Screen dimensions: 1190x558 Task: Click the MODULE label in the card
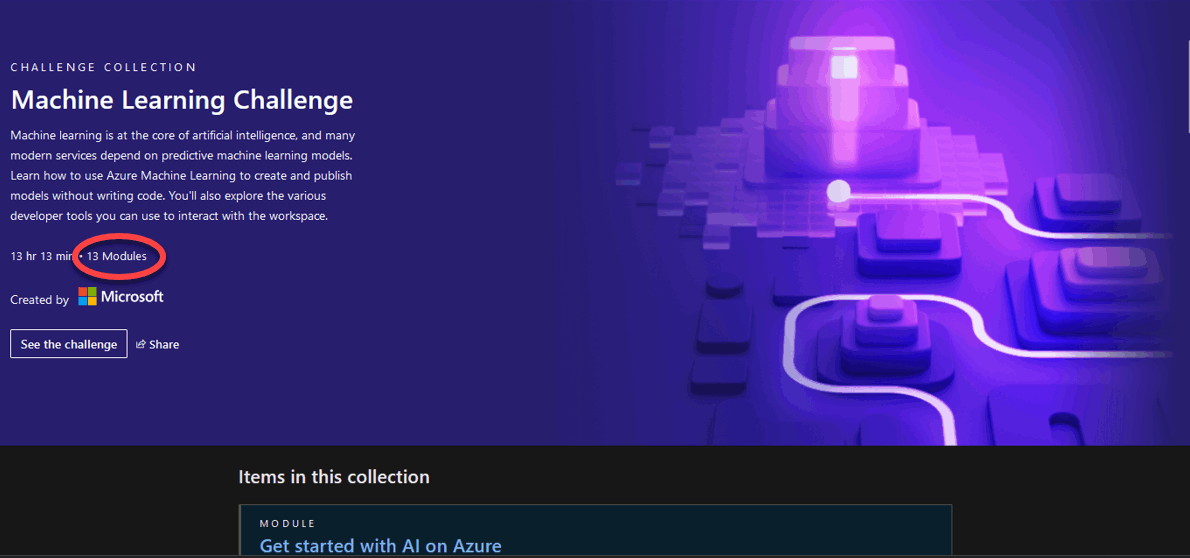pyautogui.click(x=288, y=524)
